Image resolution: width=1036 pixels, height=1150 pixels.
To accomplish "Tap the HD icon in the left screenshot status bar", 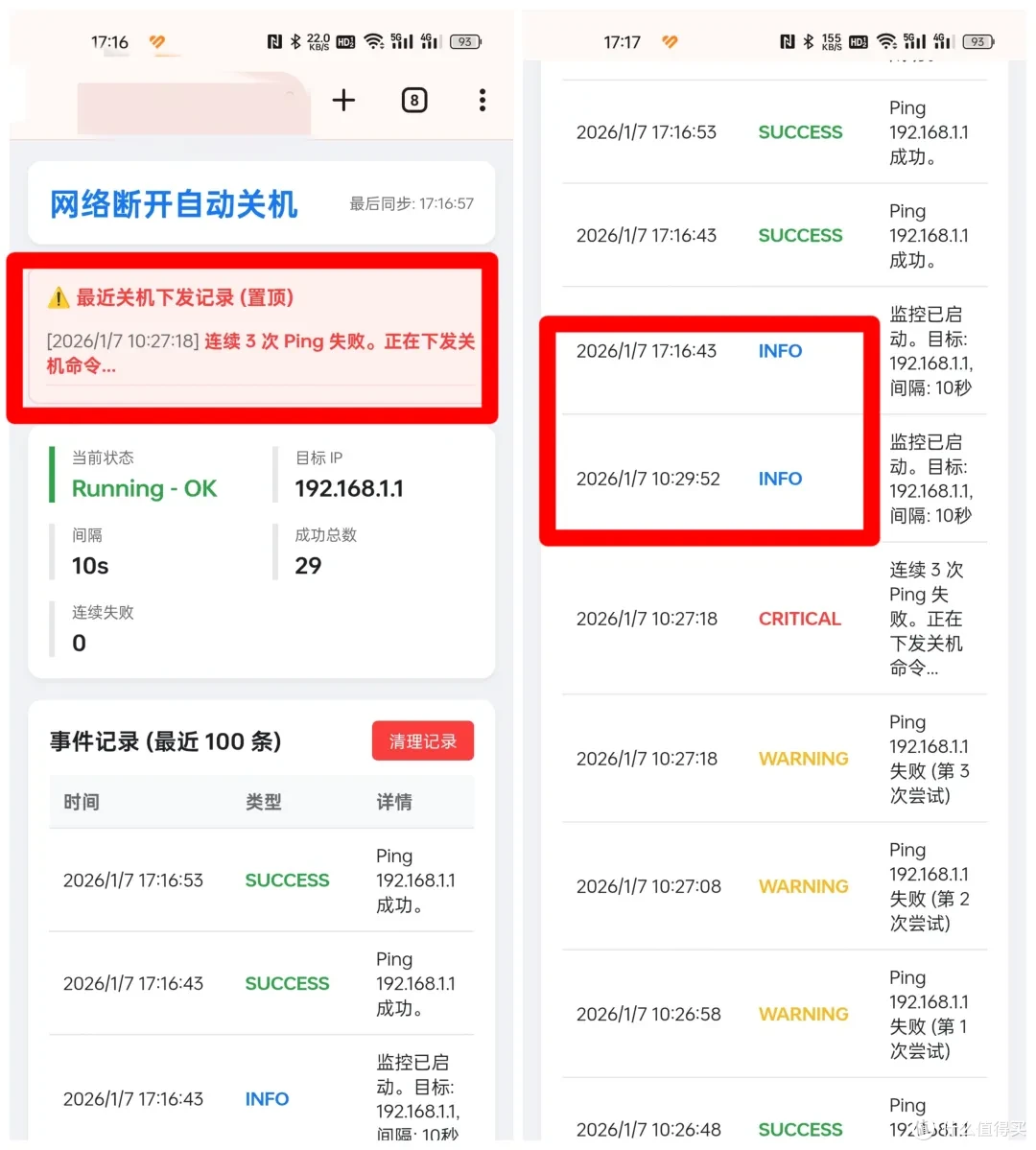I will [x=345, y=42].
